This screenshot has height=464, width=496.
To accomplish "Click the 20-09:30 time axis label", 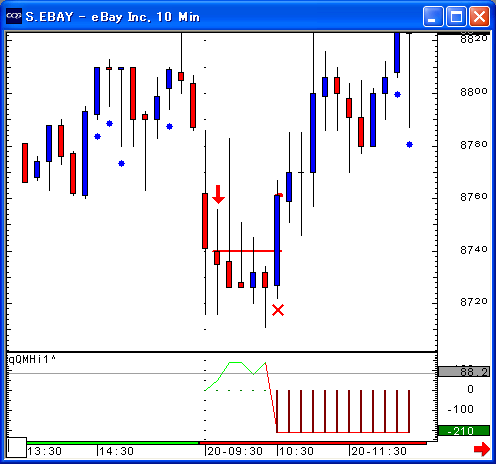I will pyautogui.click(x=235, y=451).
